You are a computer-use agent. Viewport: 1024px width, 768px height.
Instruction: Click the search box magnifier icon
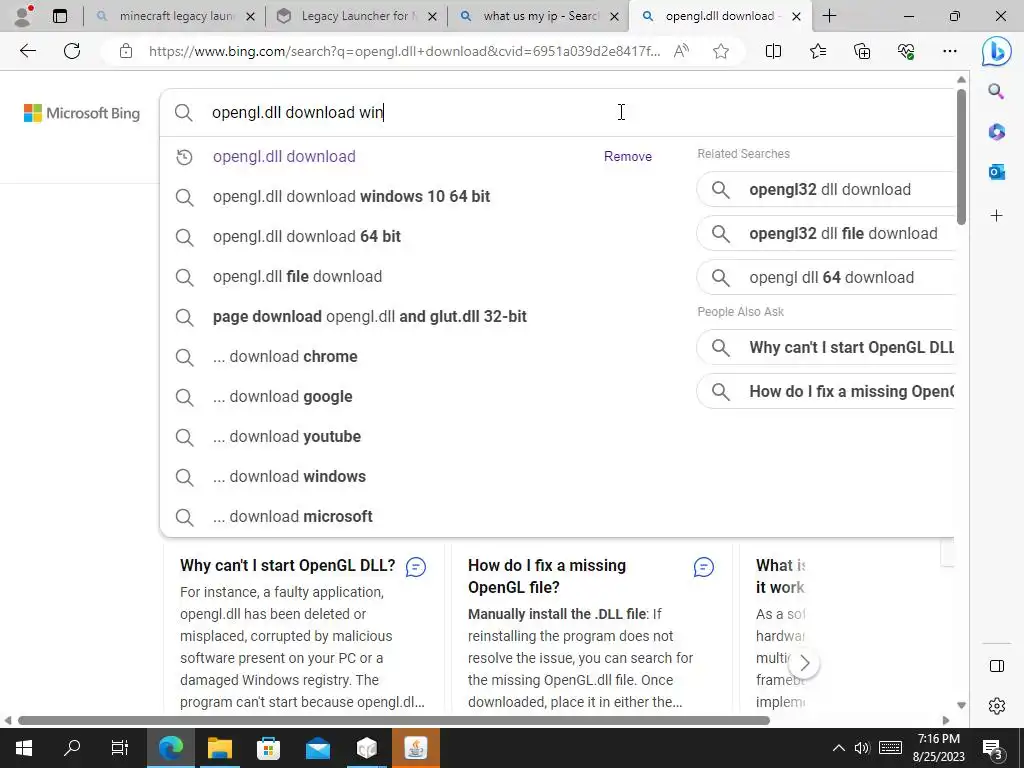coord(184,112)
